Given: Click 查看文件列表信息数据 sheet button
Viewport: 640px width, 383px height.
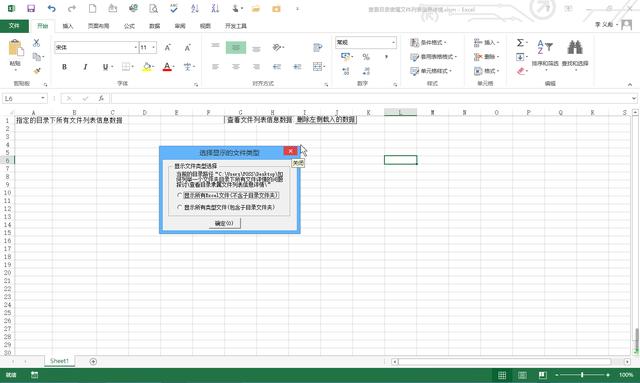Looking at the screenshot, I should pyautogui.click(x=259, y=120).
